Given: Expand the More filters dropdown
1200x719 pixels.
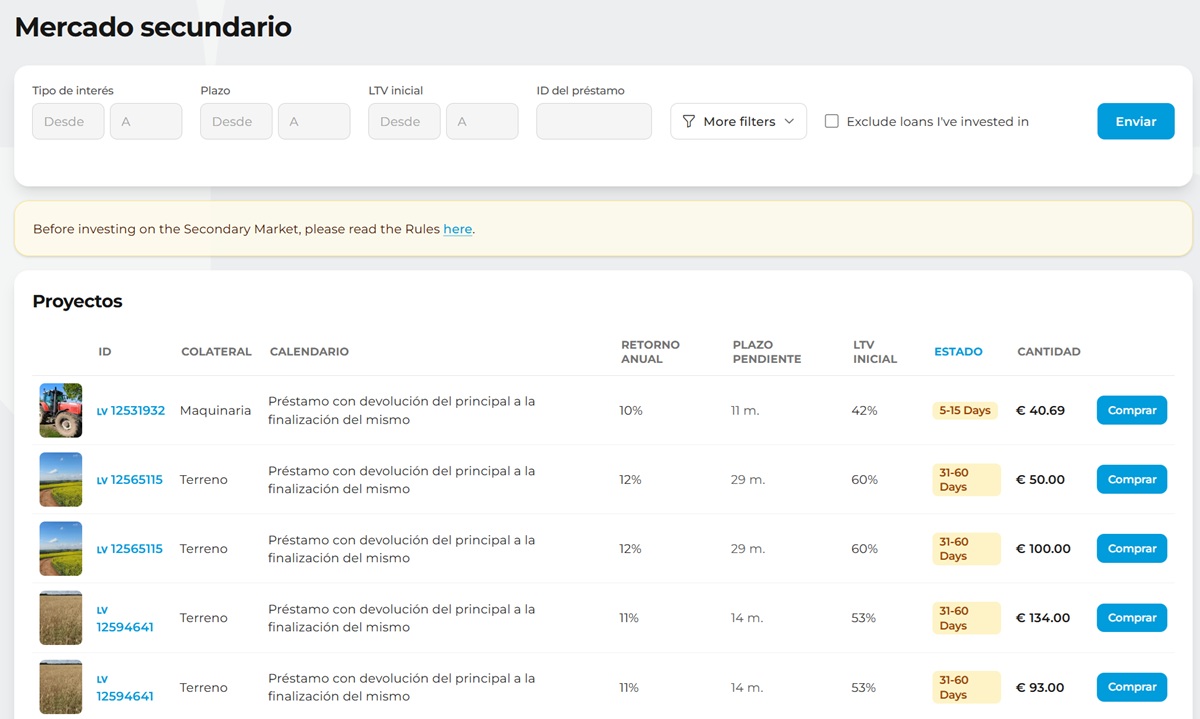Looking at the screenshot, I should click(738, 121).
